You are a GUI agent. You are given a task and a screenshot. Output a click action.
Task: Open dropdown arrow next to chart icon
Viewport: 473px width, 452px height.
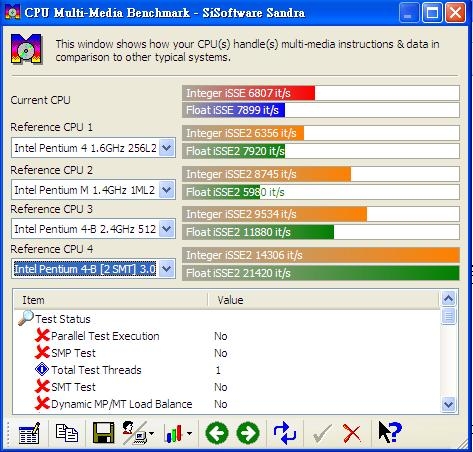click(189, 433)
